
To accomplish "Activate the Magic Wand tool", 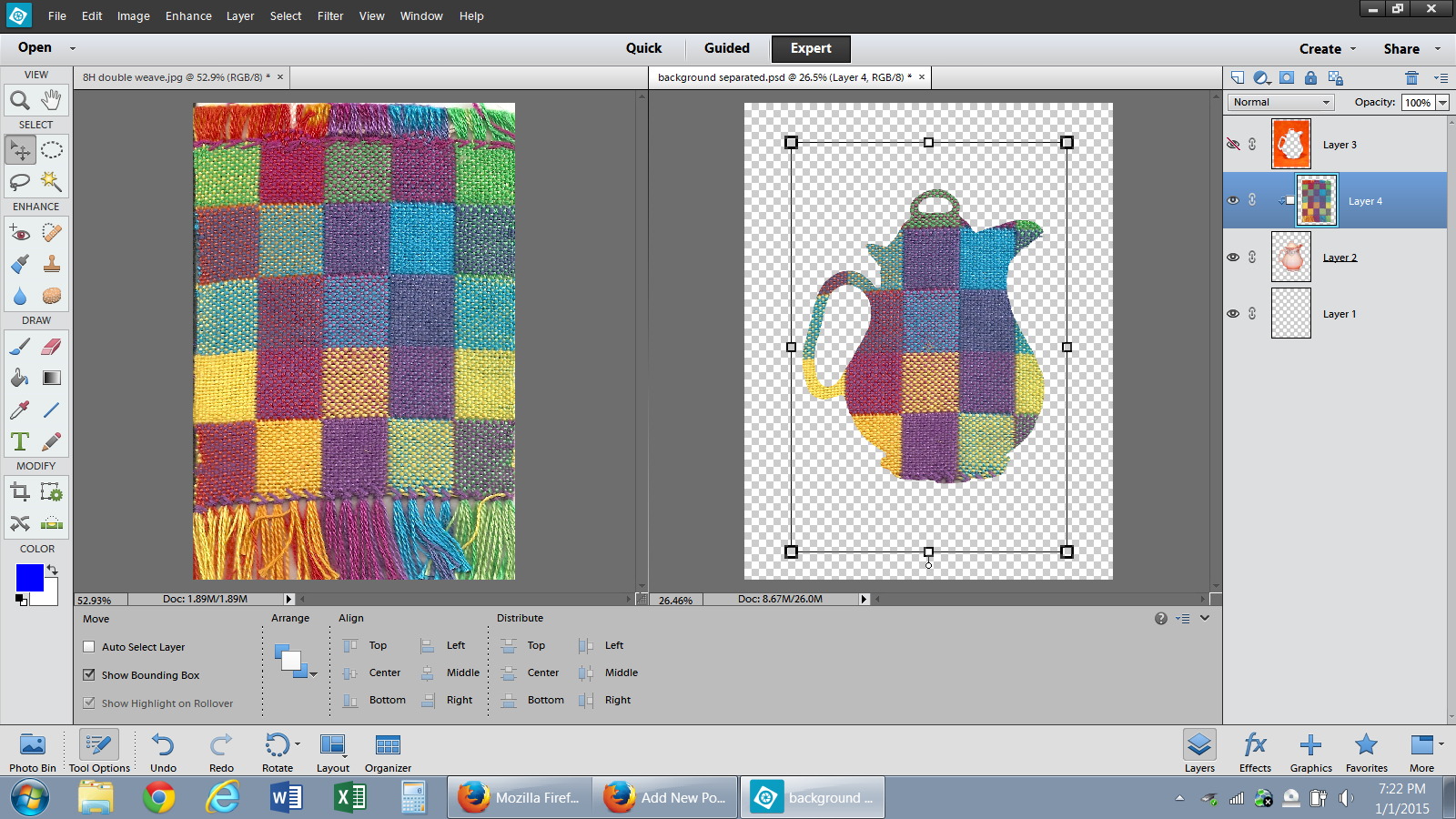I will click(x=52, y=181).
